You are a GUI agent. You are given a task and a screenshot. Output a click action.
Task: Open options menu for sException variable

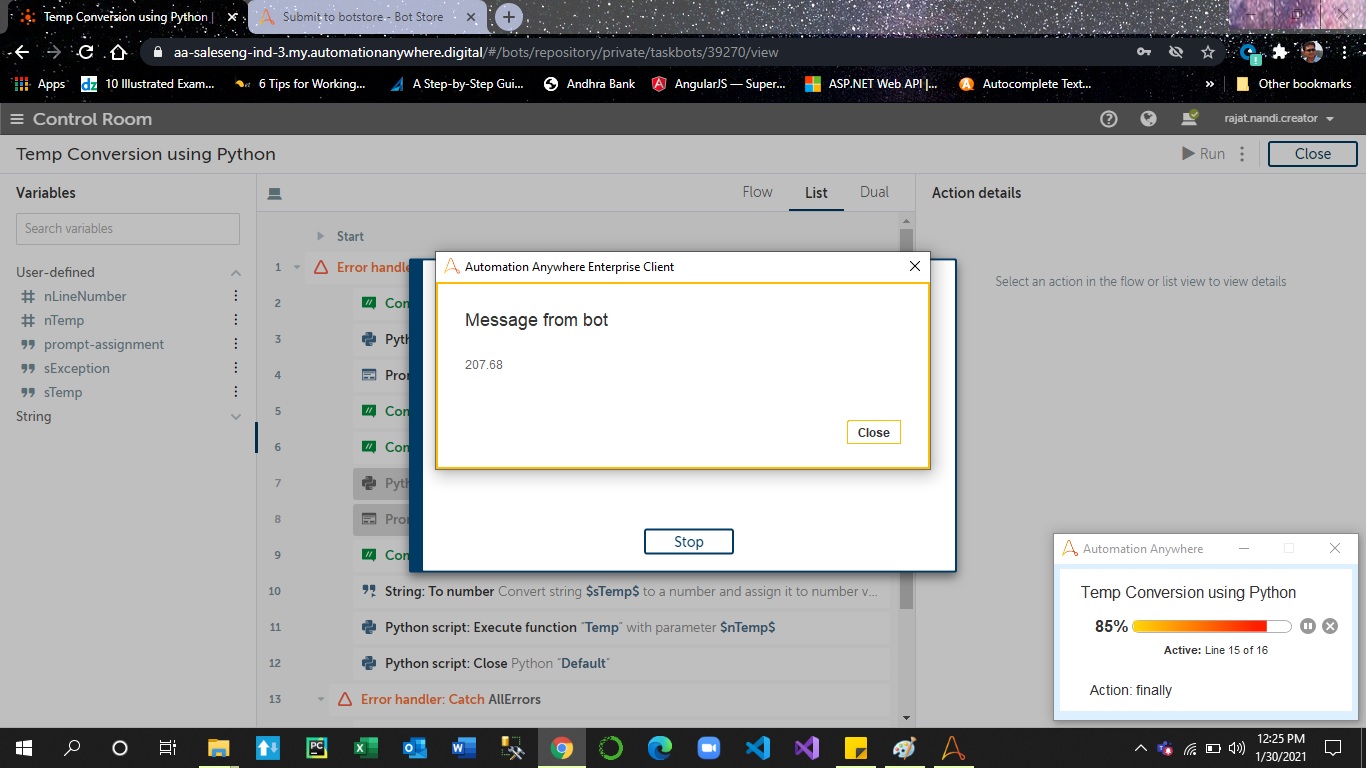click(236, 368)
